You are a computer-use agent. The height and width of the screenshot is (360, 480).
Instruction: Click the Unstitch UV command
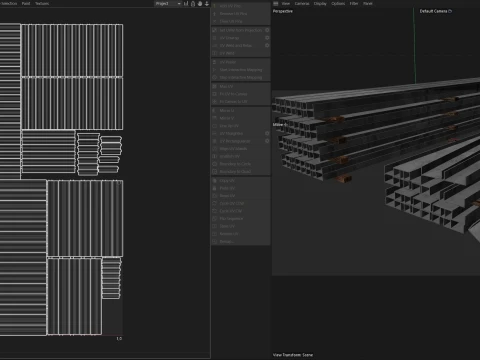240,156
